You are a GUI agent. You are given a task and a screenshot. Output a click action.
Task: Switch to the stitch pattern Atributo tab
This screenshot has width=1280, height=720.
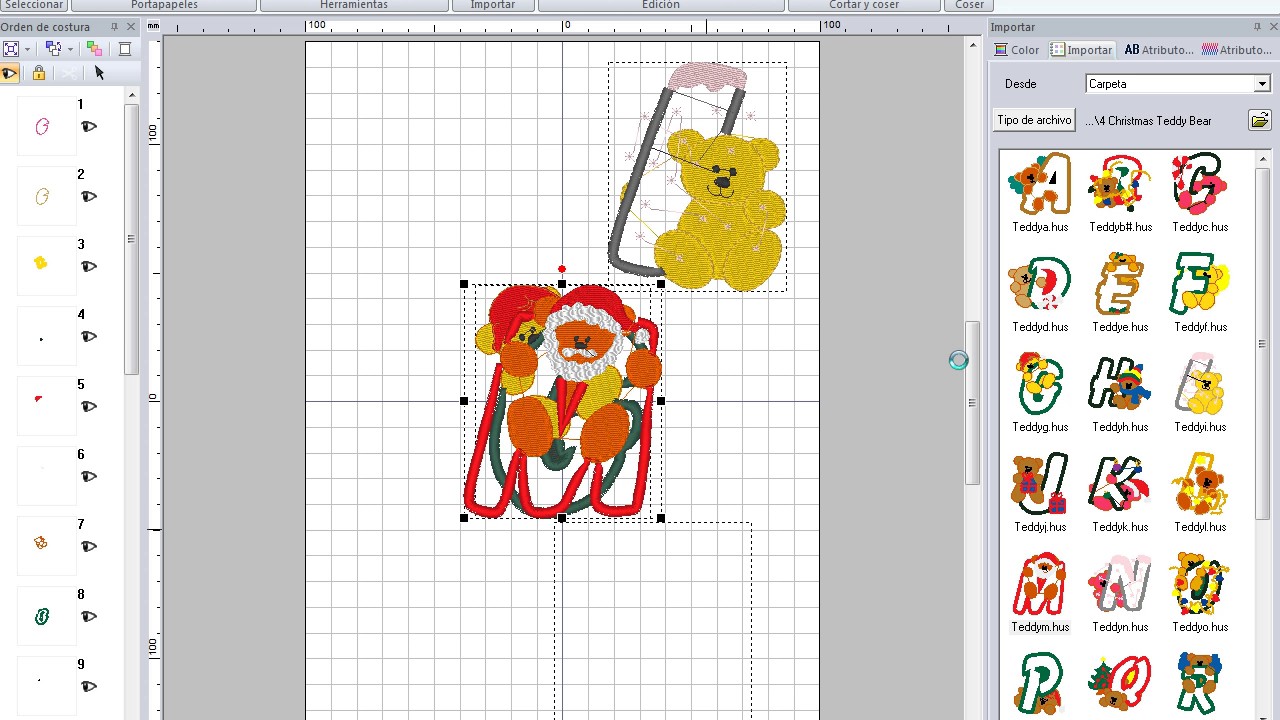click(1236, 50)
